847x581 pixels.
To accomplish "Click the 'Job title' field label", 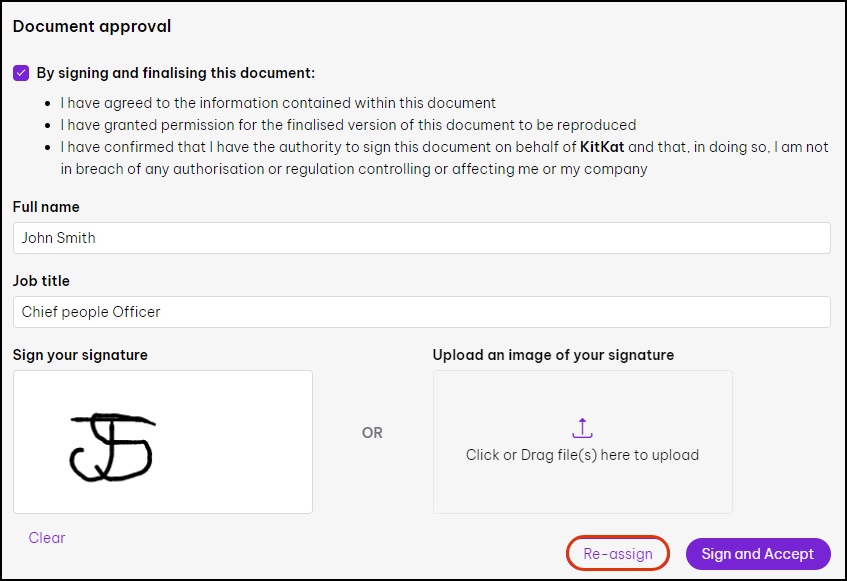I will (41, 281).
